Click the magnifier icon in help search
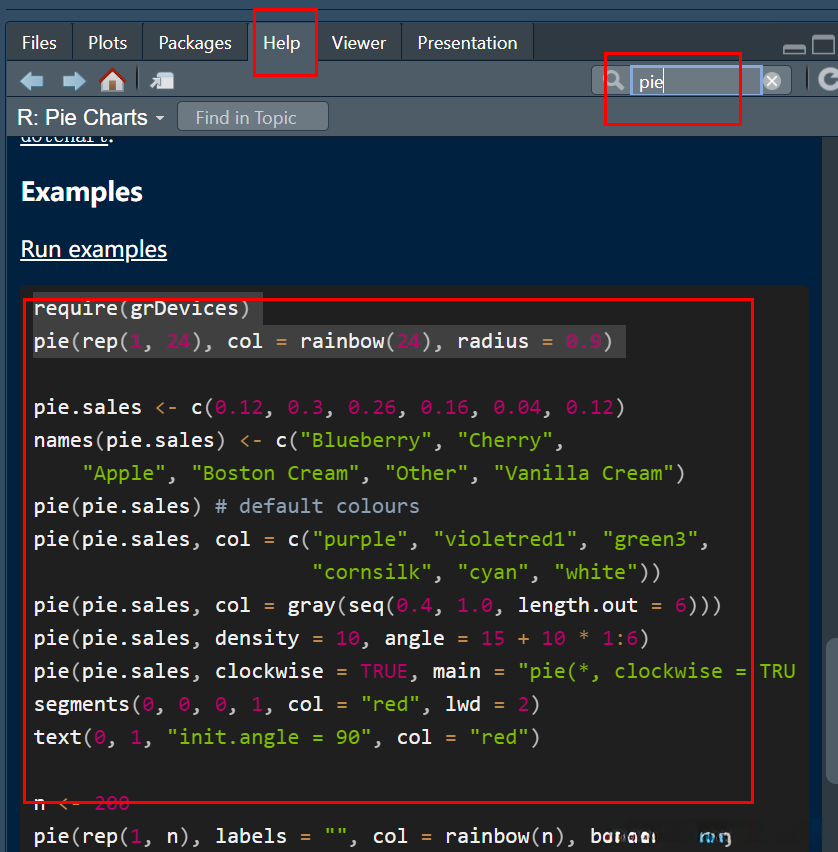Screen dimensions: 838x852 [614, 81]
